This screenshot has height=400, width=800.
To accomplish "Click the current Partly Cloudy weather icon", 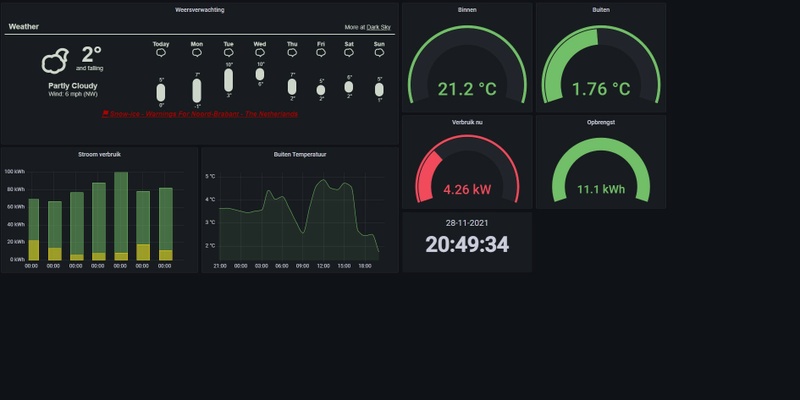I will pyautogui.click(x=55, y=61).
